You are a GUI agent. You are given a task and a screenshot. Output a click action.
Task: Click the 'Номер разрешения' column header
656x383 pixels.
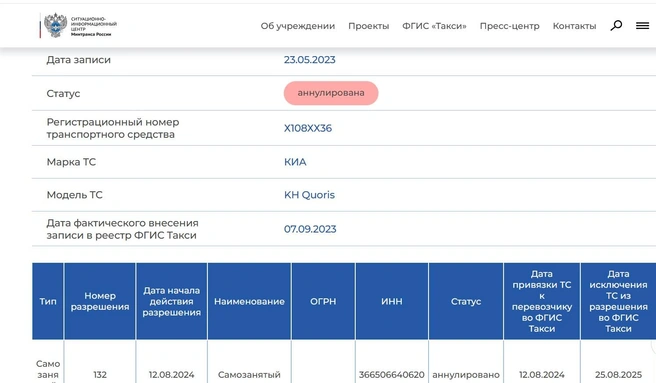[100, 301]
